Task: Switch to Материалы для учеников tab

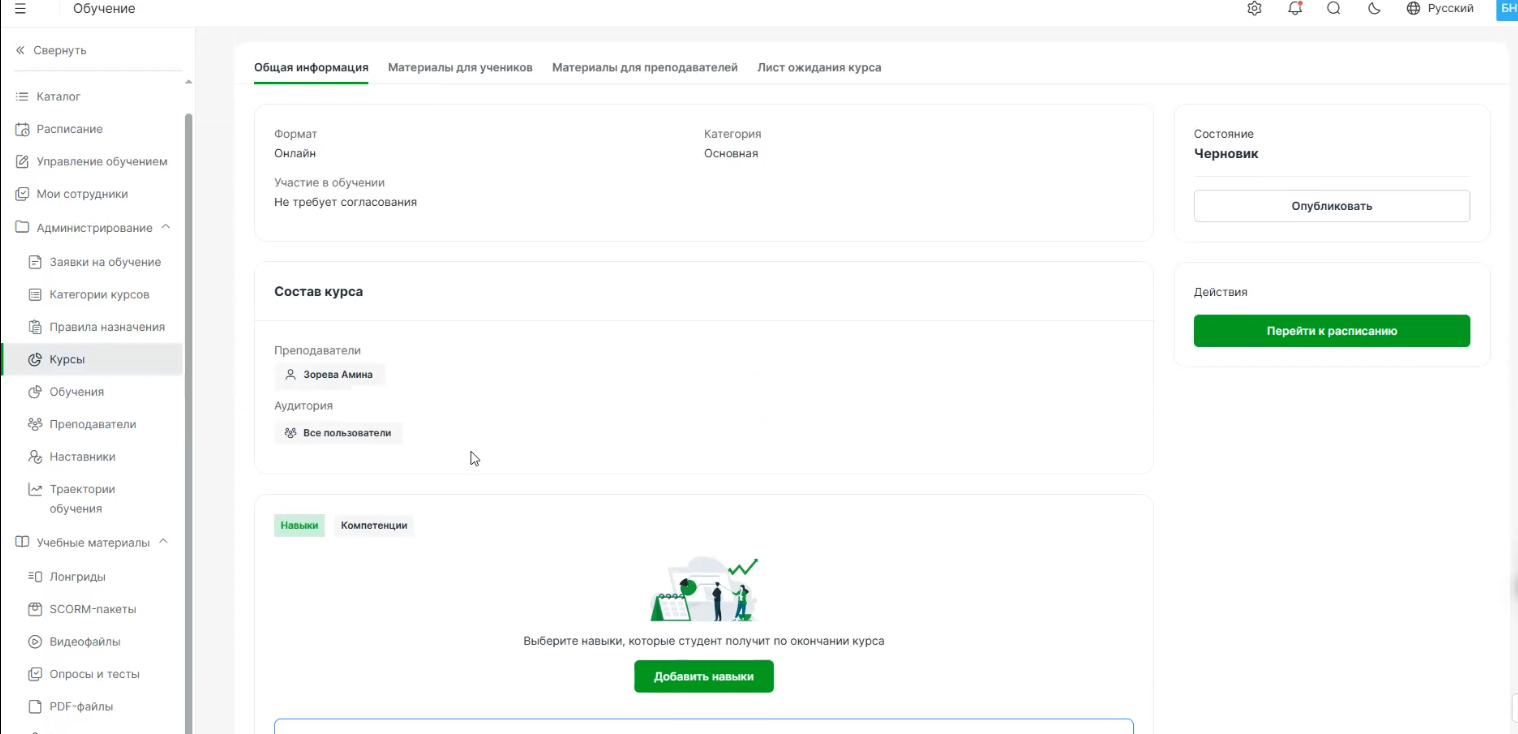Action: [460, 67]
